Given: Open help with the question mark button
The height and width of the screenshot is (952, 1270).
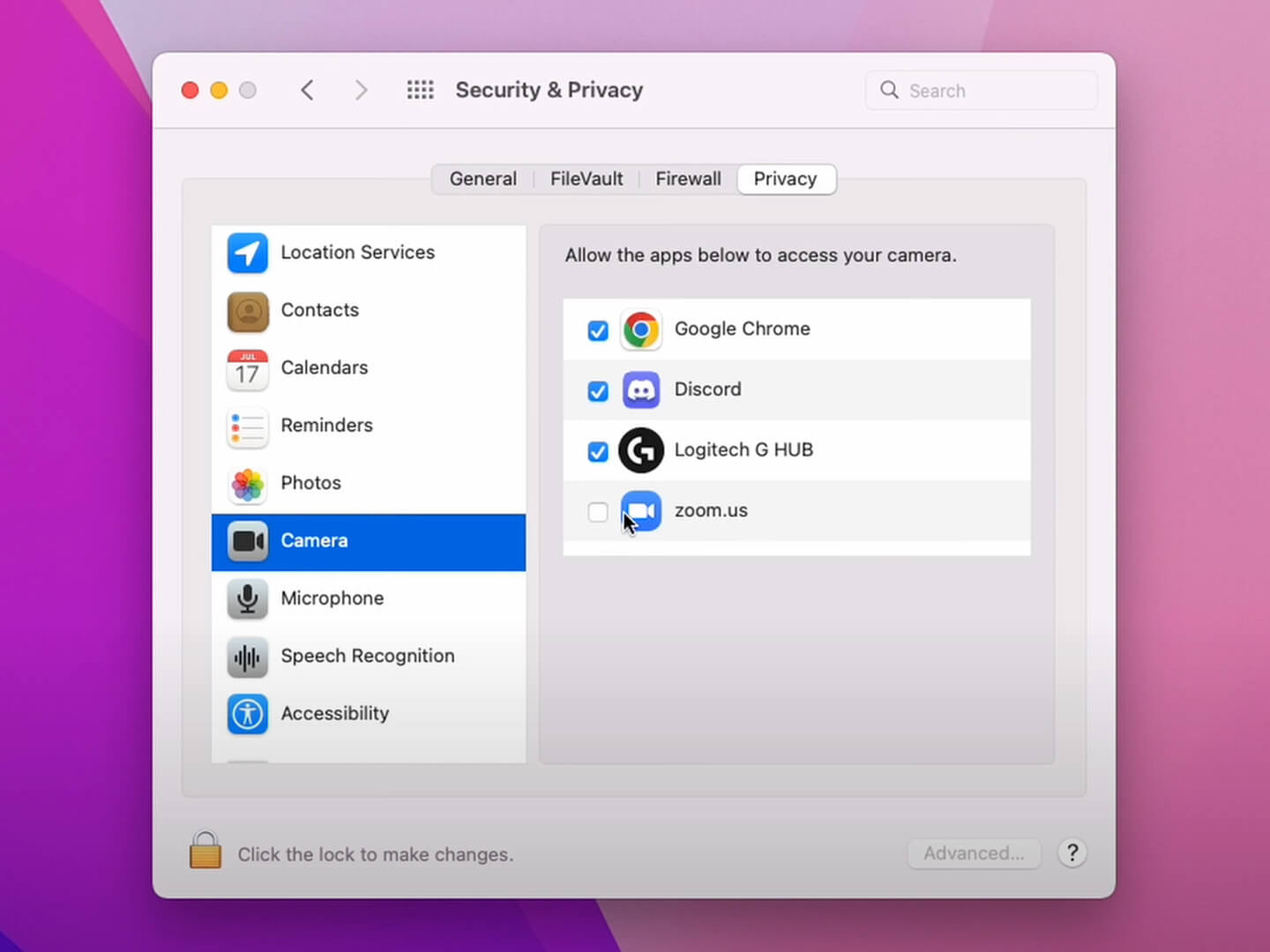Looking at the screenshot, I should click(x=1072, y=853).
